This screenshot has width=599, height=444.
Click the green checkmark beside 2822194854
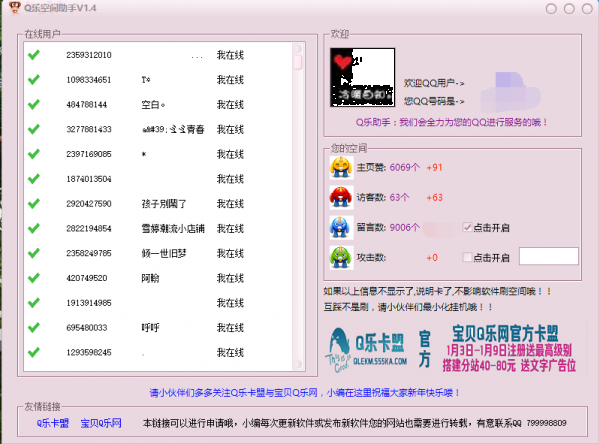pos(34,228)
